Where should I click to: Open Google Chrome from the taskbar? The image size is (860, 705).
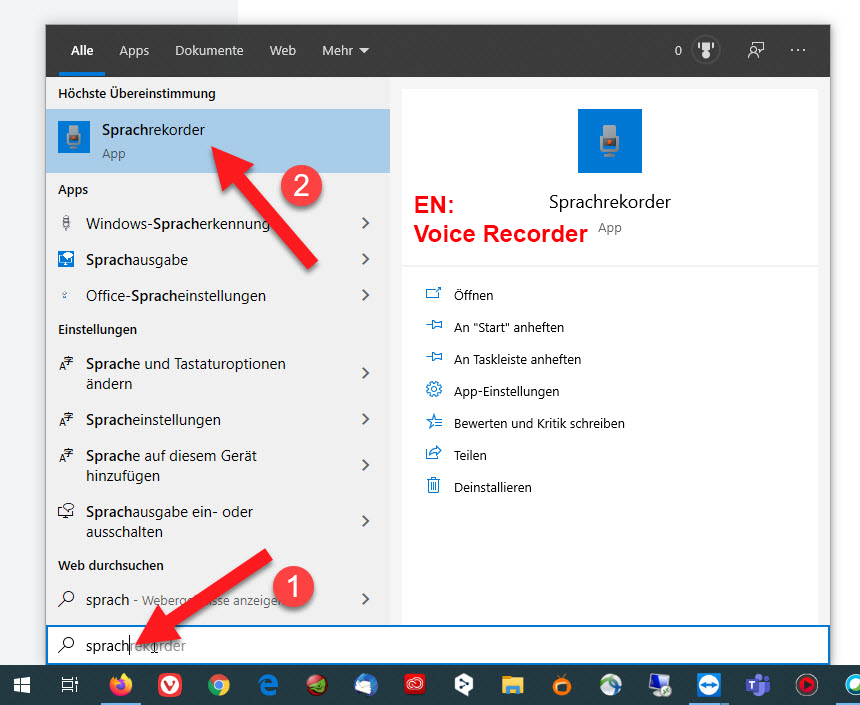(218, 685)
